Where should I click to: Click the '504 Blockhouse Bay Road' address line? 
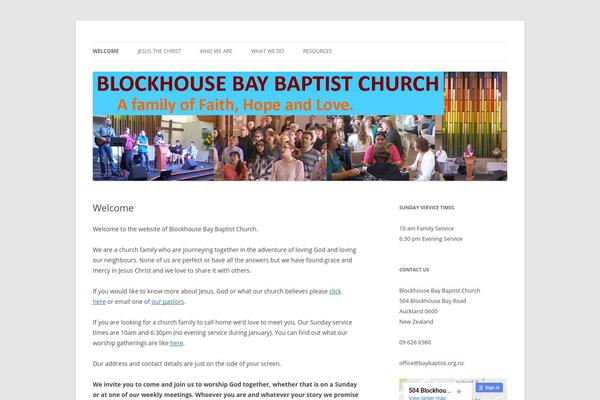click(432, 301)
